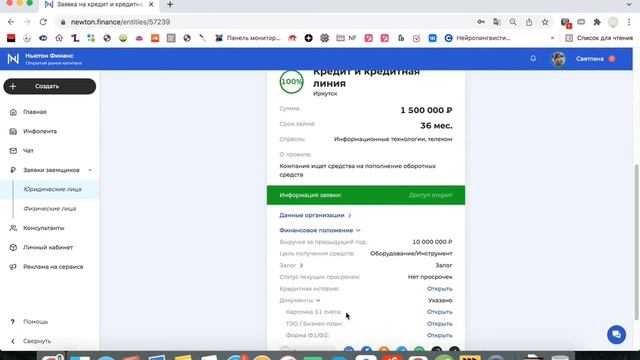This screenshot has width=640, height=360.
Task: Open Форма Ф1/Ф2 document
Action: (x=439, y=335)
